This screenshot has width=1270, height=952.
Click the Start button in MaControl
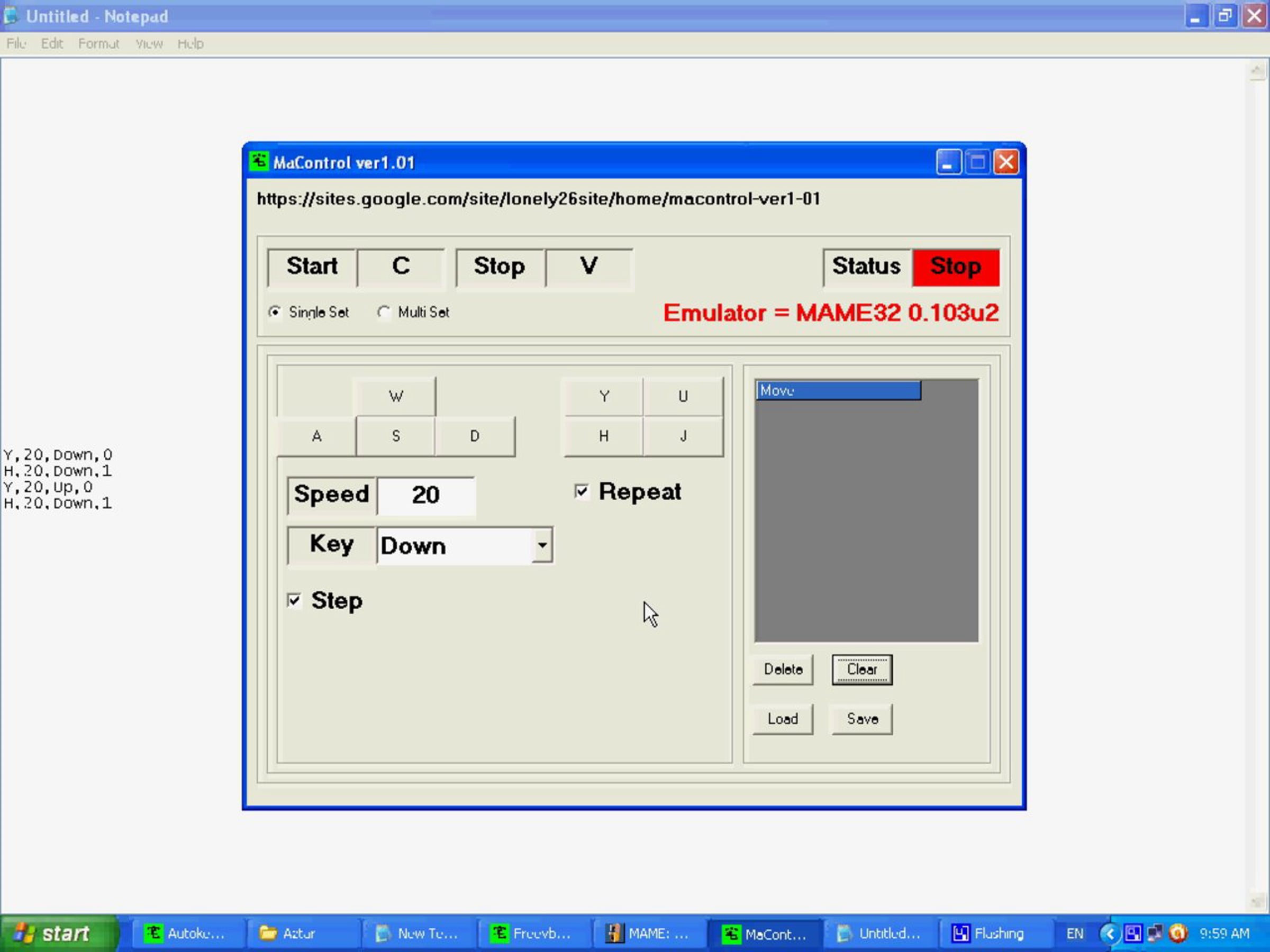point(312,267)
